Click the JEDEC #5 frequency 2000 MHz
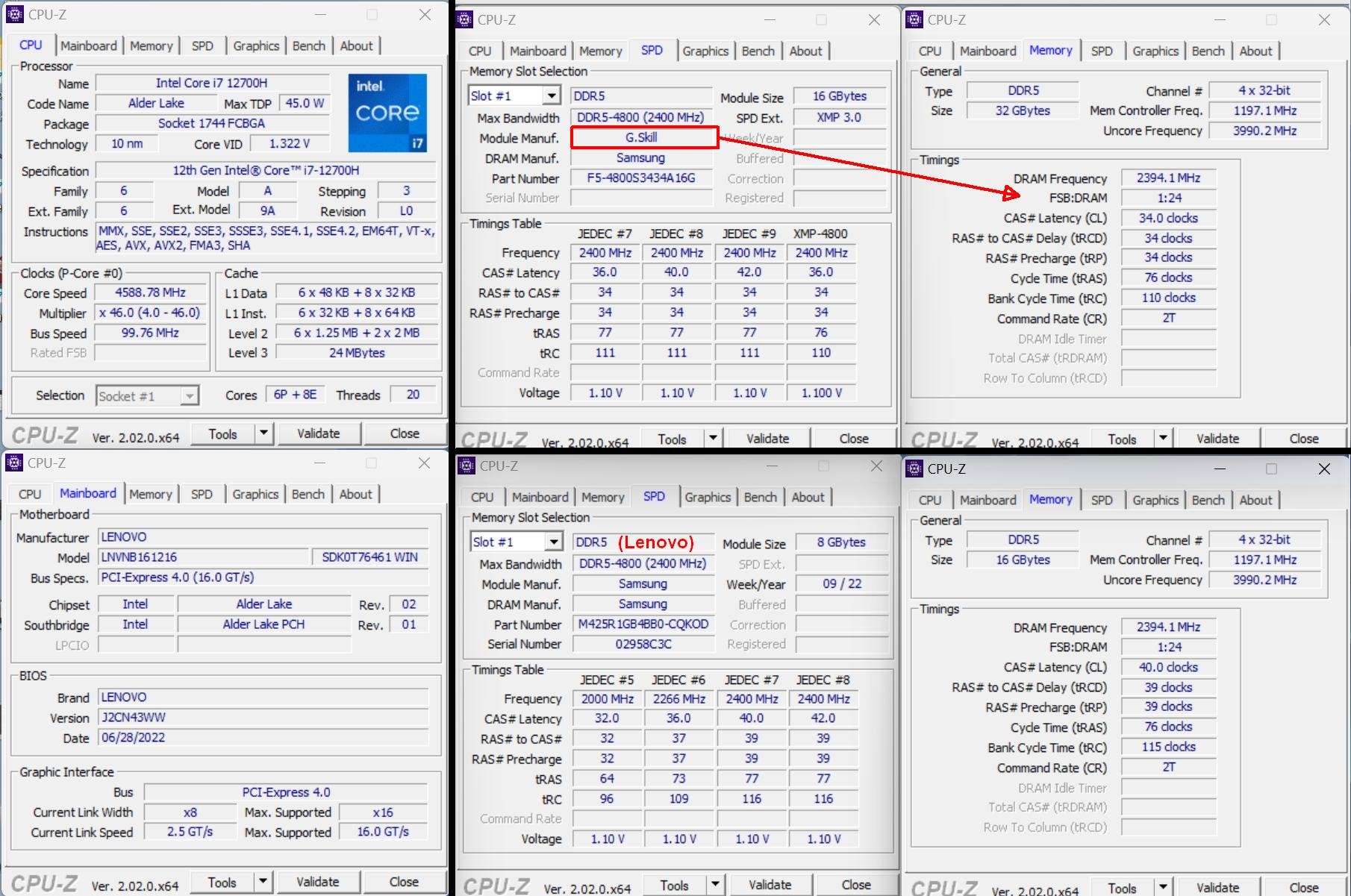Screen dimensions: 1351x896 [x=608, y=699]
